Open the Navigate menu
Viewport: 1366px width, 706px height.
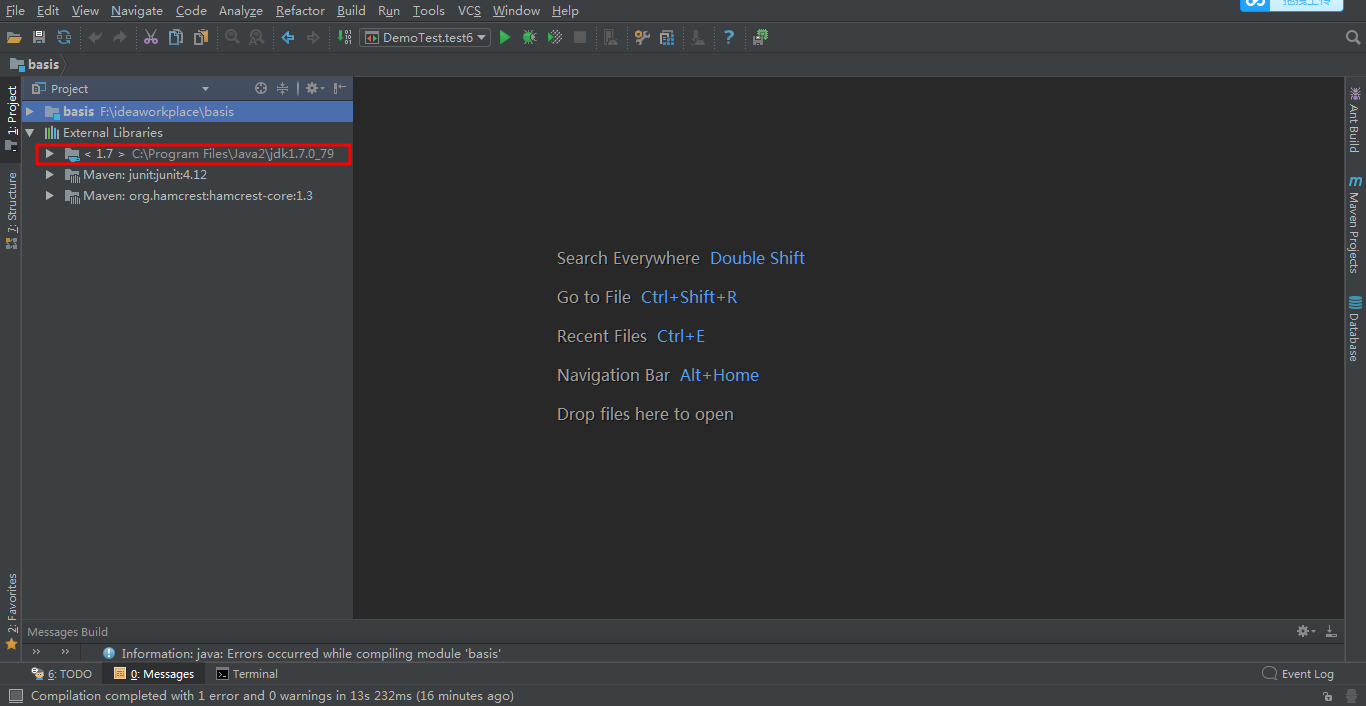click(x=137, y=10)
